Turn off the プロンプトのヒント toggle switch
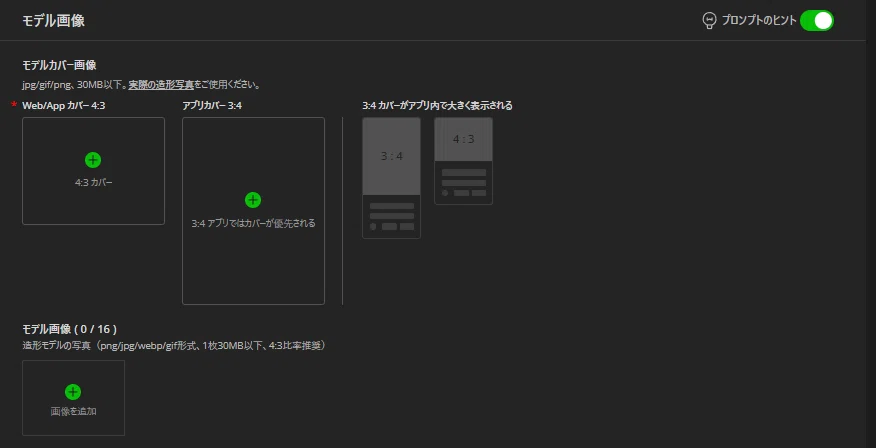 [816, 21]
